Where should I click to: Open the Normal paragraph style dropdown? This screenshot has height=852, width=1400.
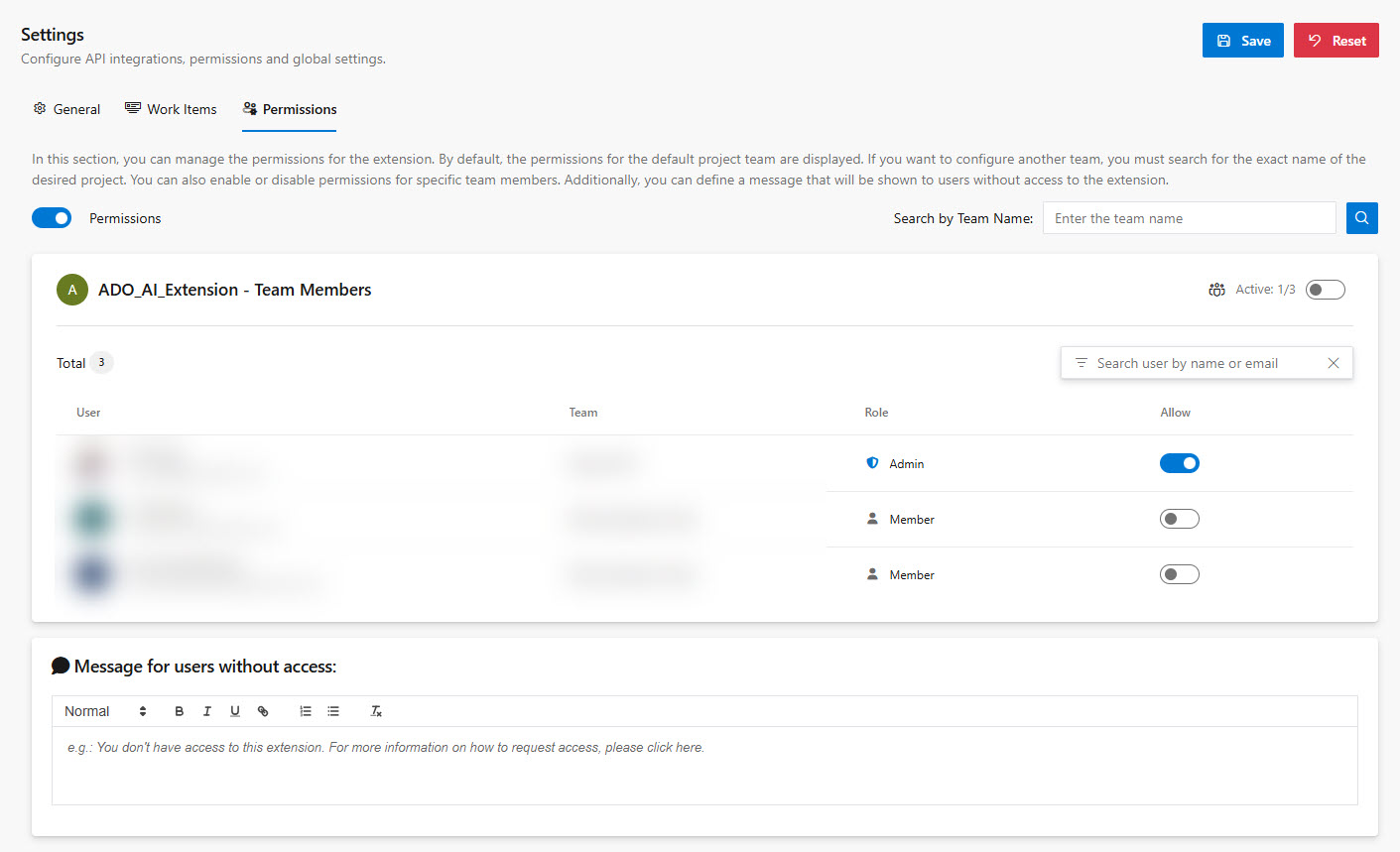102,710
